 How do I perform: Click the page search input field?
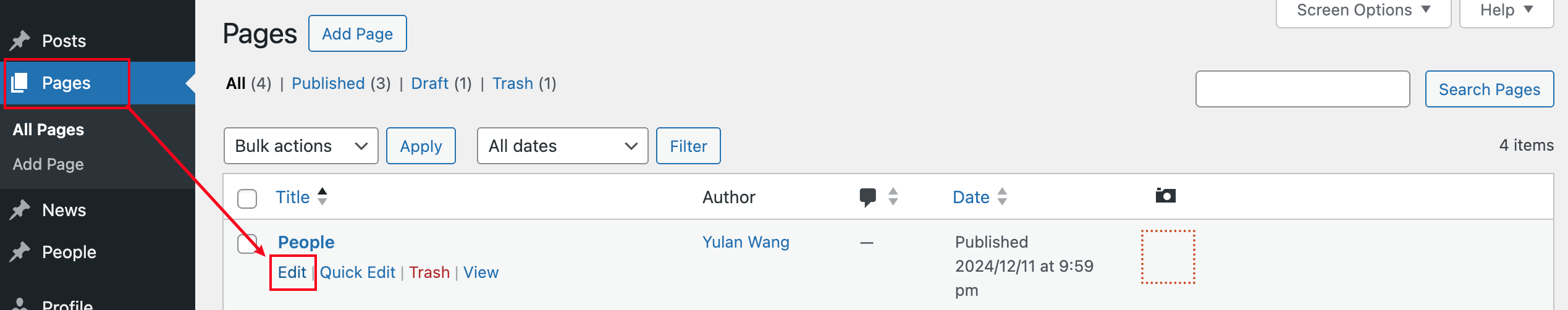1302,90
